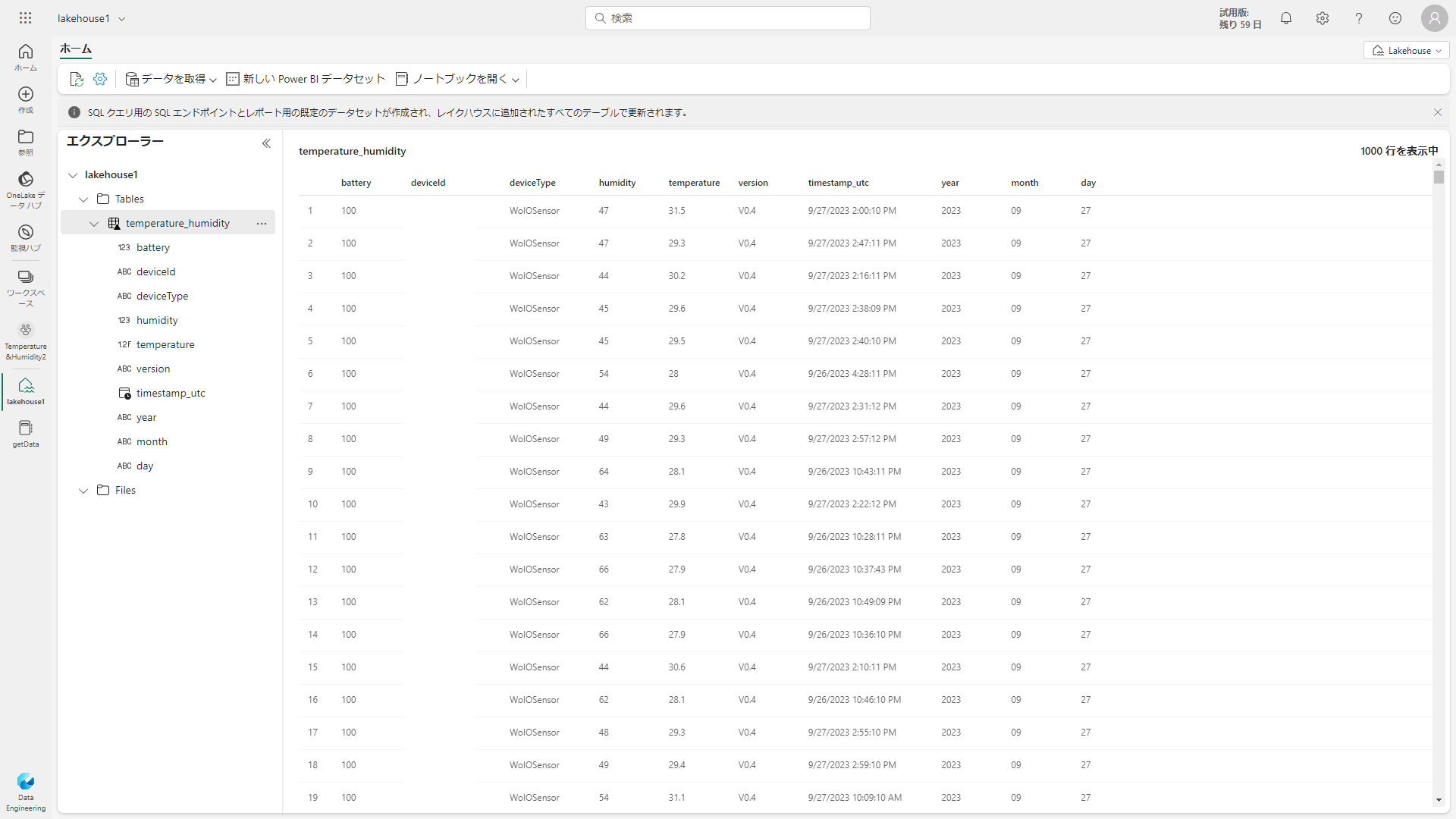This screenshot has height=819, width=1456.
Task: Click humidity column header in grid
Action: (617, 183)
